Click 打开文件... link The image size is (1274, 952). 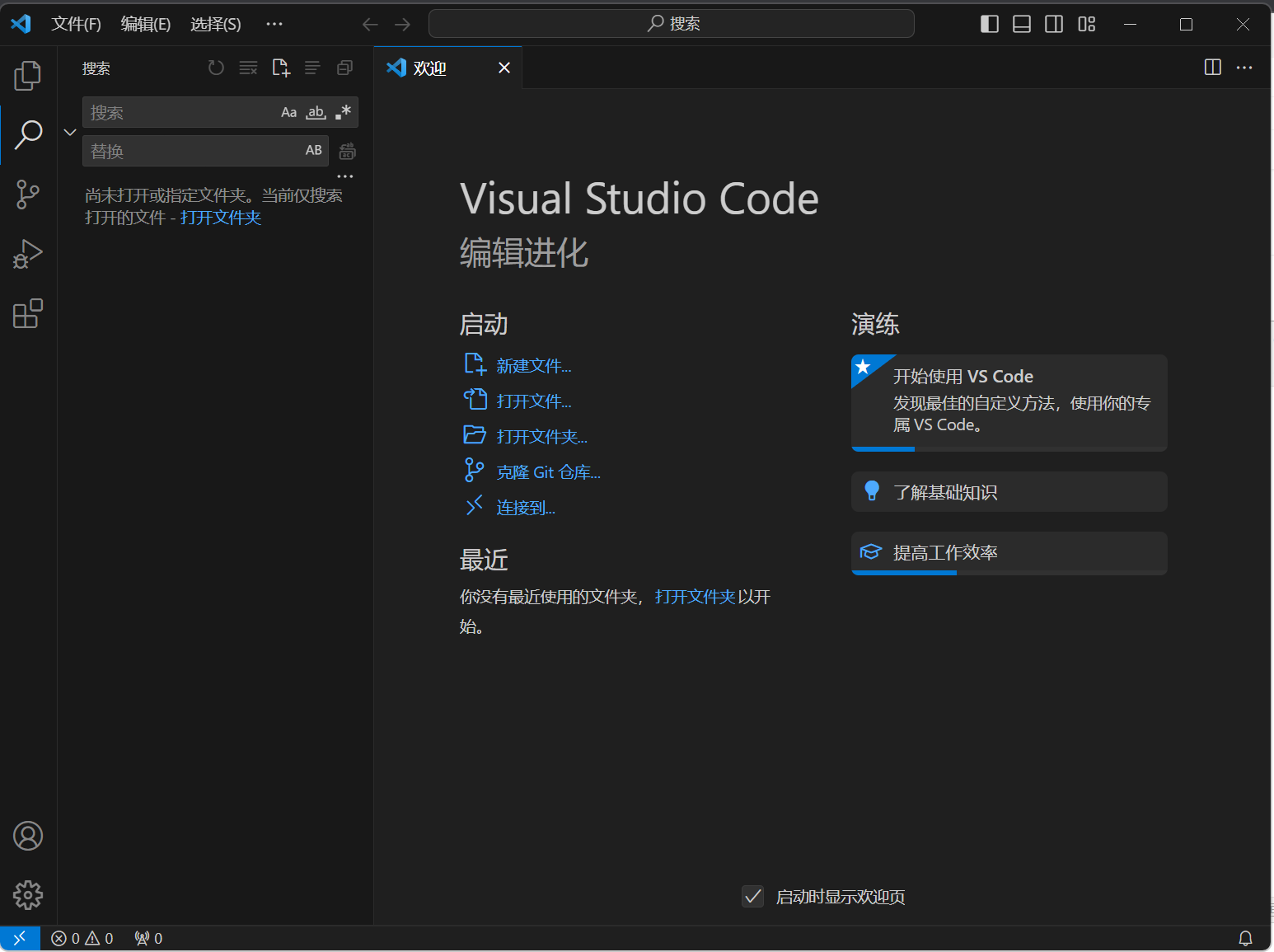[534, 401]
